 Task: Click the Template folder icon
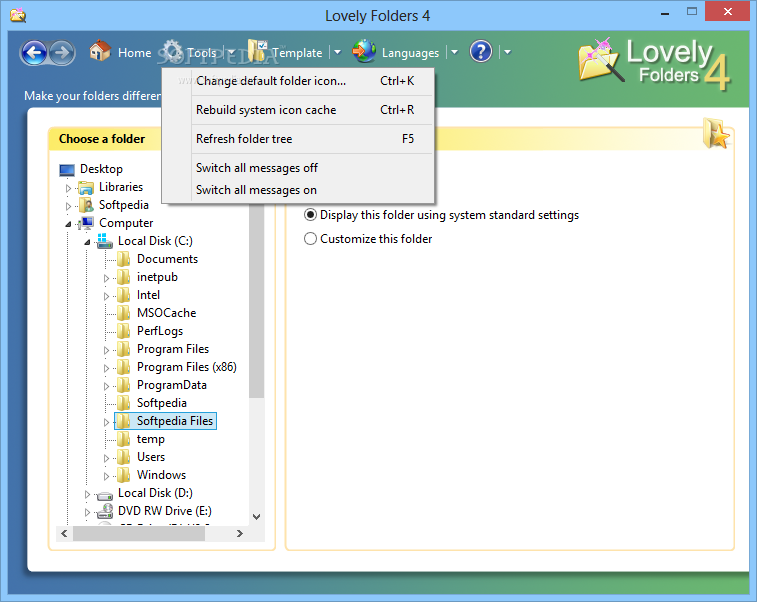tap(257, 51)
